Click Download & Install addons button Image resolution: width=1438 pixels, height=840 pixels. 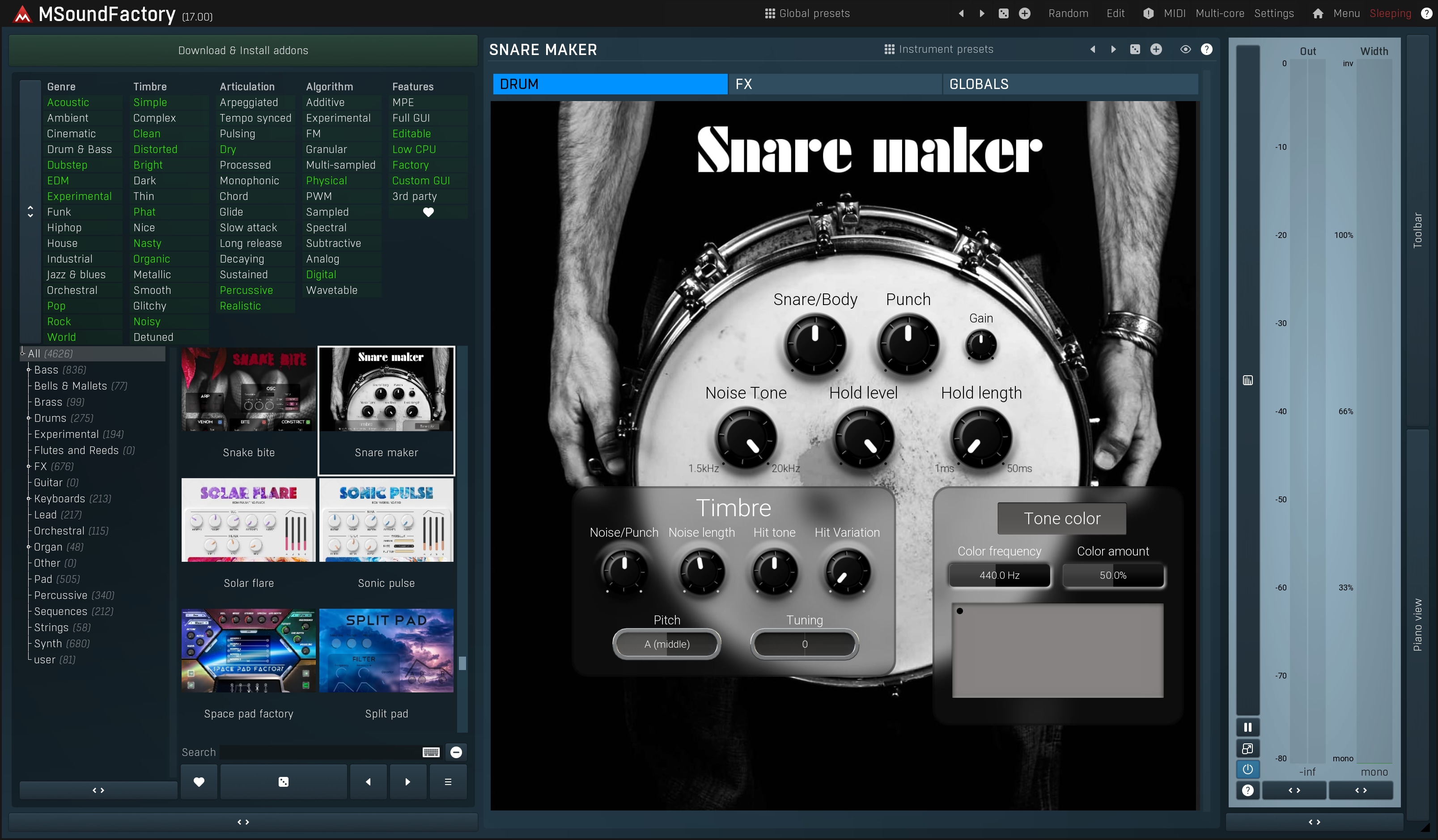243,50
